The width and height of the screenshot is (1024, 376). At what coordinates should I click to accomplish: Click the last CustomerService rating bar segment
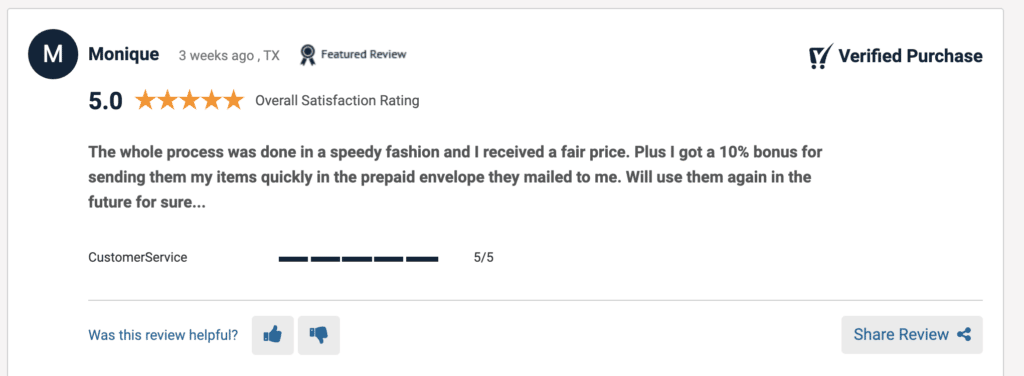coord(422,259)
